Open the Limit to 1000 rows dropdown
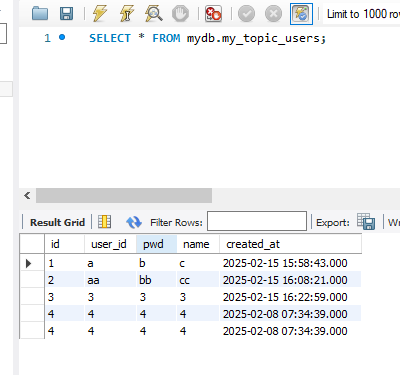Screen dimensions: 400x375 (x=362, y=14)
